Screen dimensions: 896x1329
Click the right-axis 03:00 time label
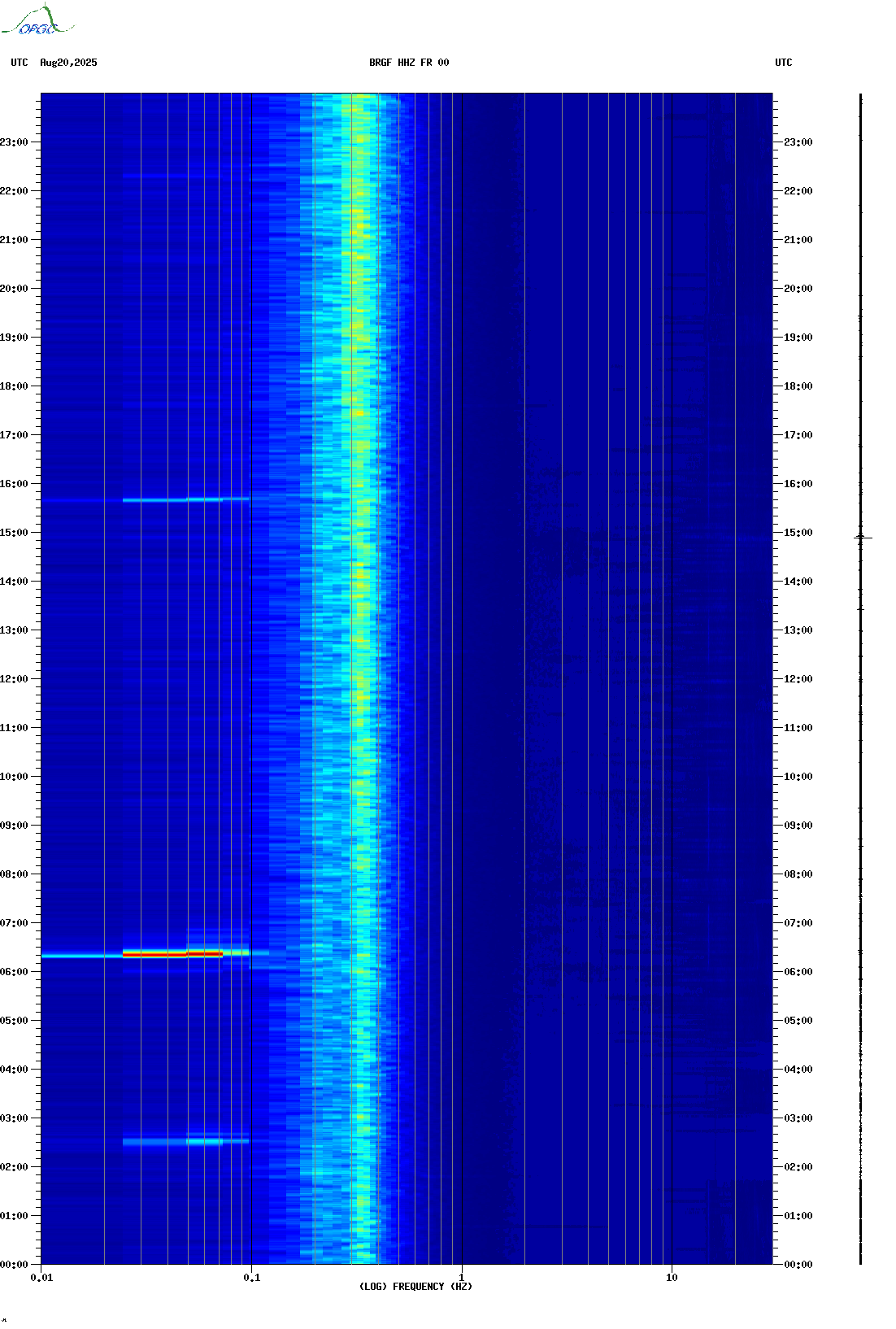pos(798,1118)
